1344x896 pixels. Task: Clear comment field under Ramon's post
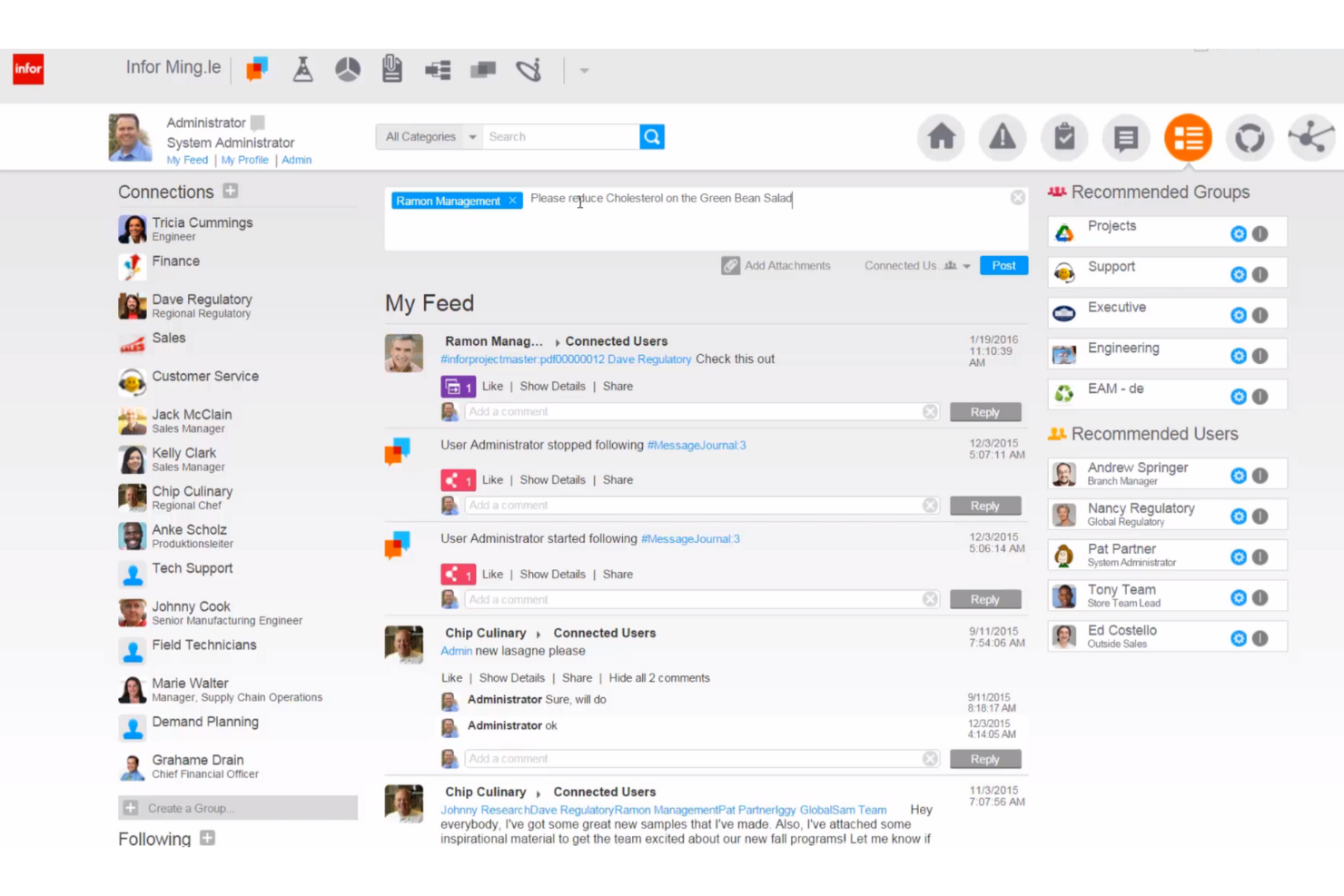coord(930,412)
